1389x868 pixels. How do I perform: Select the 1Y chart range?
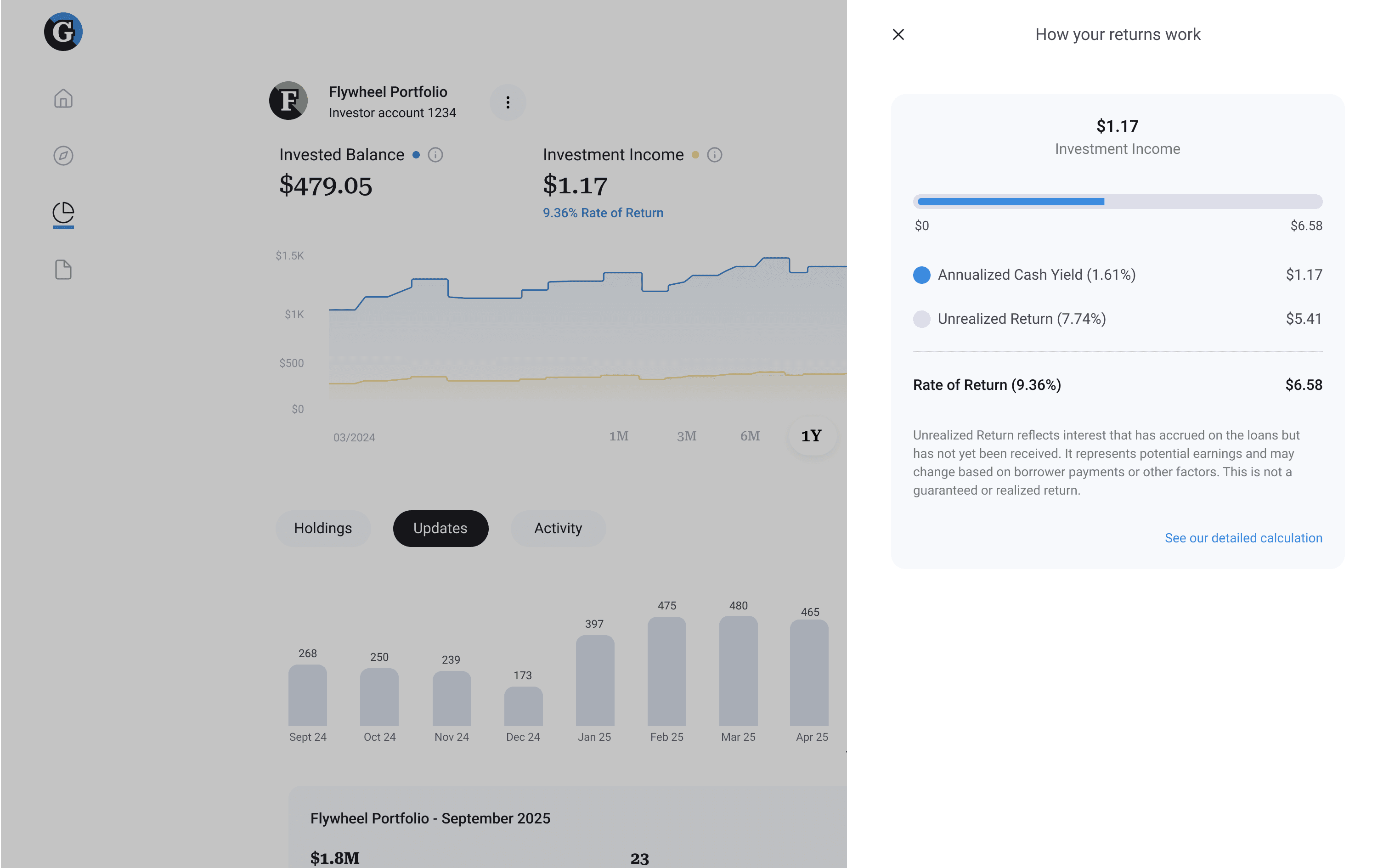[812, 436]
